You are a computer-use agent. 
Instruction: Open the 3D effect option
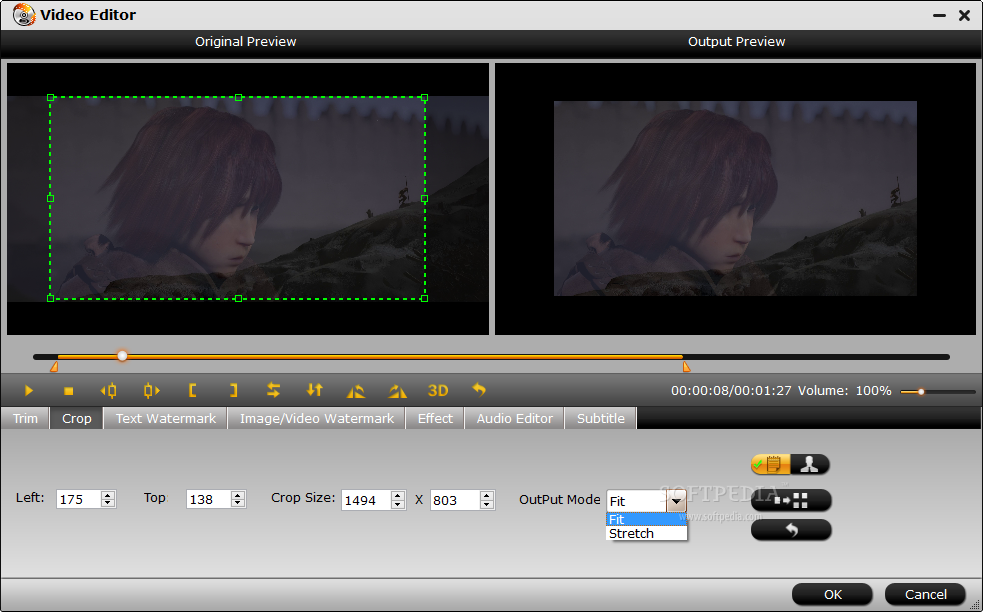click(438, 391)
